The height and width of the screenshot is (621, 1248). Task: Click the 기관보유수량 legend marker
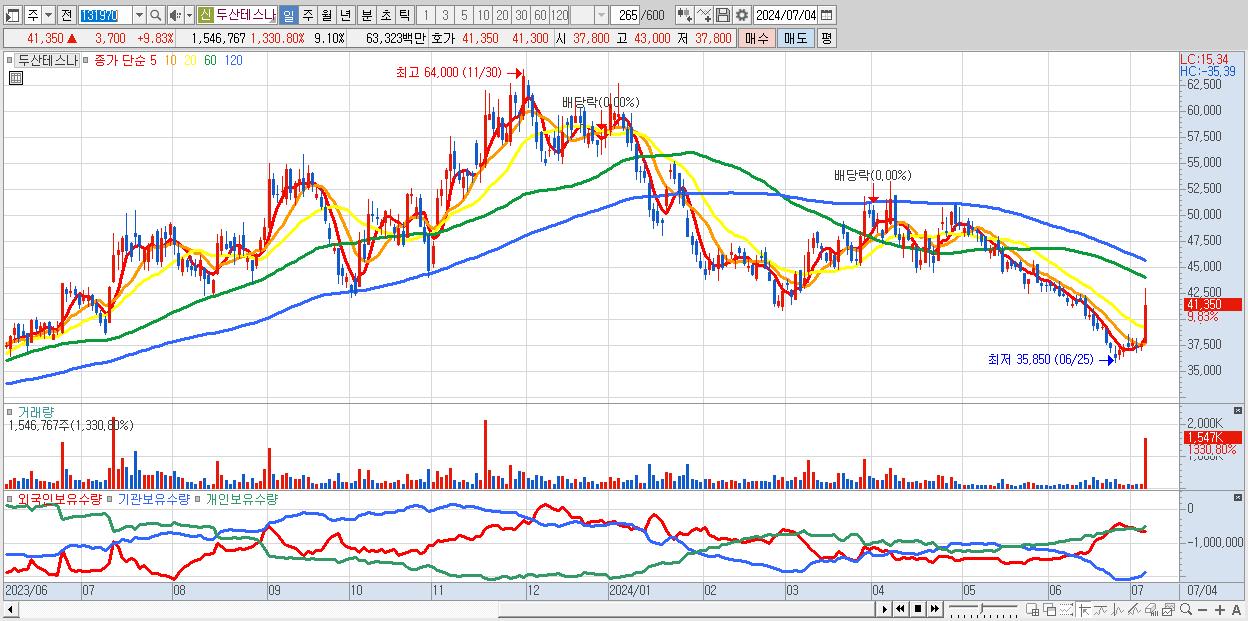(x=111, y=498)
